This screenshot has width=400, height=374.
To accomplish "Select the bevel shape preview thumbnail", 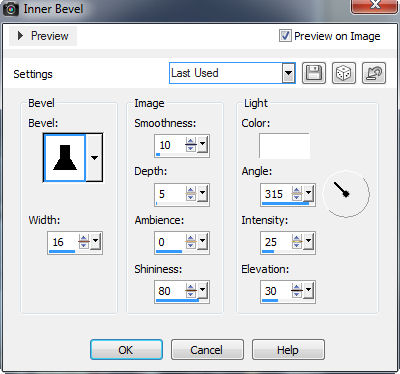I will [x=65, y=158].
